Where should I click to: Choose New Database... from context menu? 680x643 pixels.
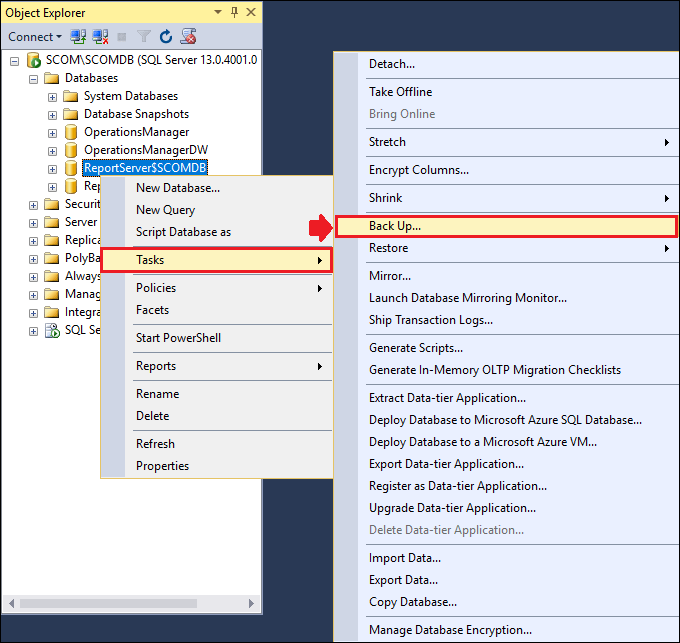click(x=217, y=188)
